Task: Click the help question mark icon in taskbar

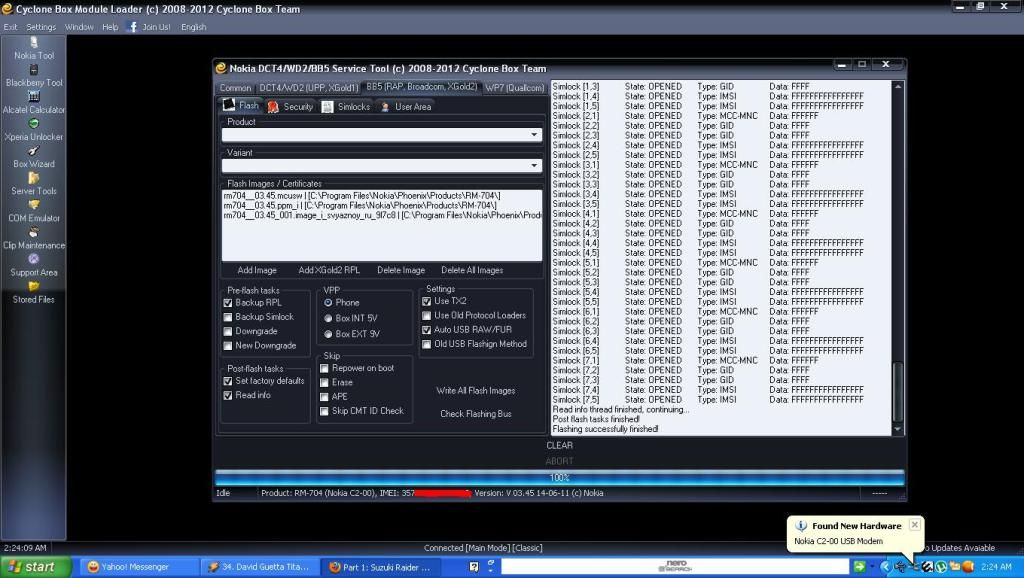Action: pyautogui.click(x=474, y=567)
